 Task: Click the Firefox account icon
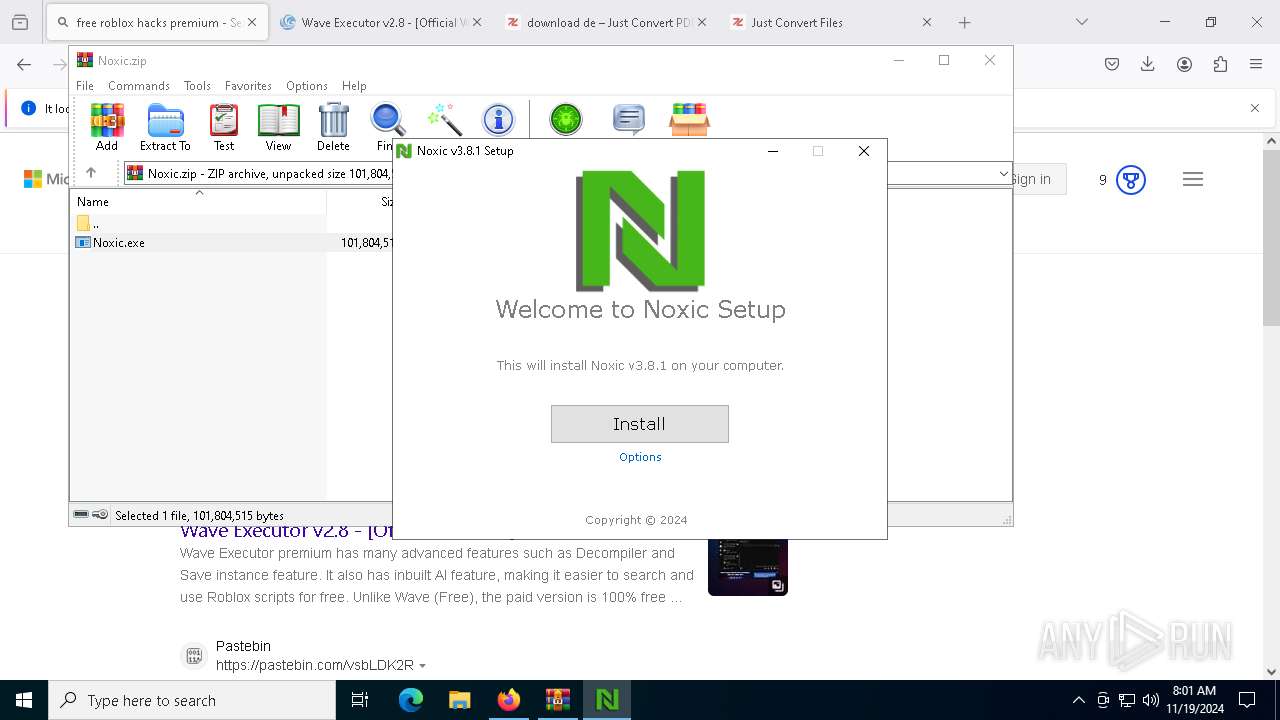click(1184, 64)
